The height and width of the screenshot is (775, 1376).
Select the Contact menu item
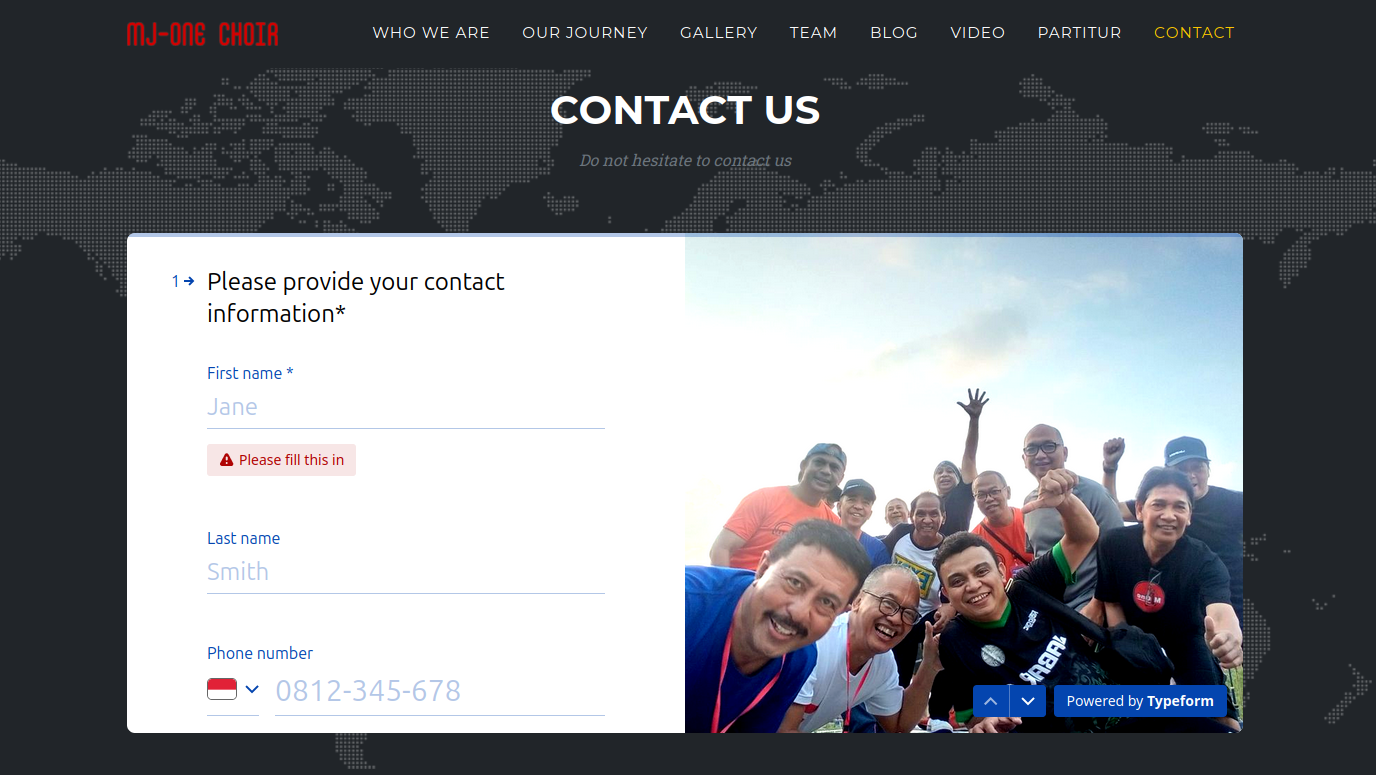click(1194, 33)
